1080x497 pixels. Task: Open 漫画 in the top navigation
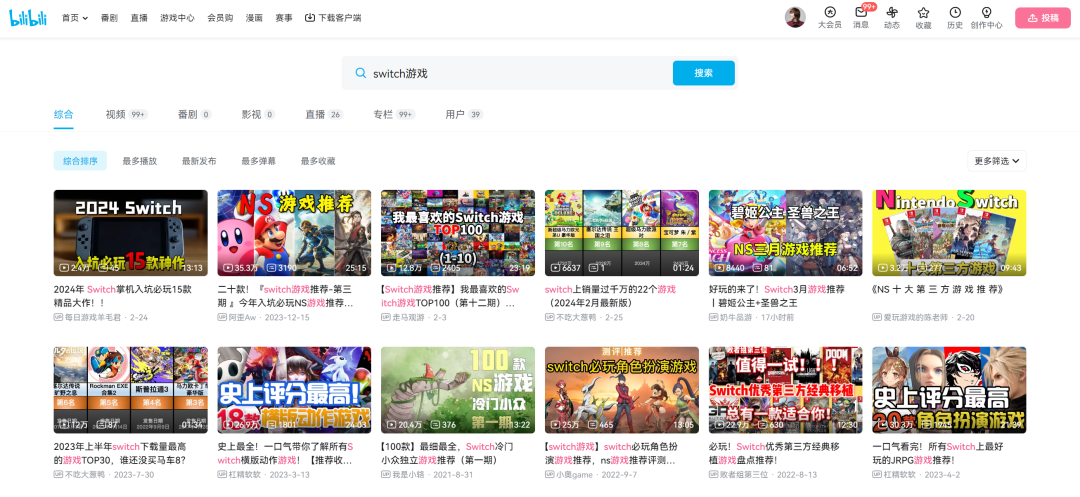tap(254, 18)
